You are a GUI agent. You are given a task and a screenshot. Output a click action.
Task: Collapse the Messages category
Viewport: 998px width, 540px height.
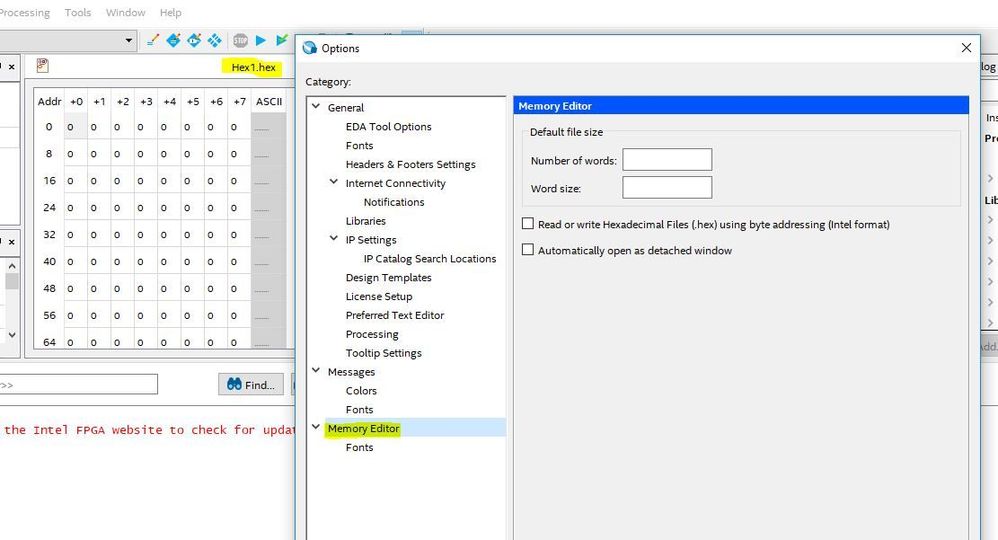(x=316, y=371)
